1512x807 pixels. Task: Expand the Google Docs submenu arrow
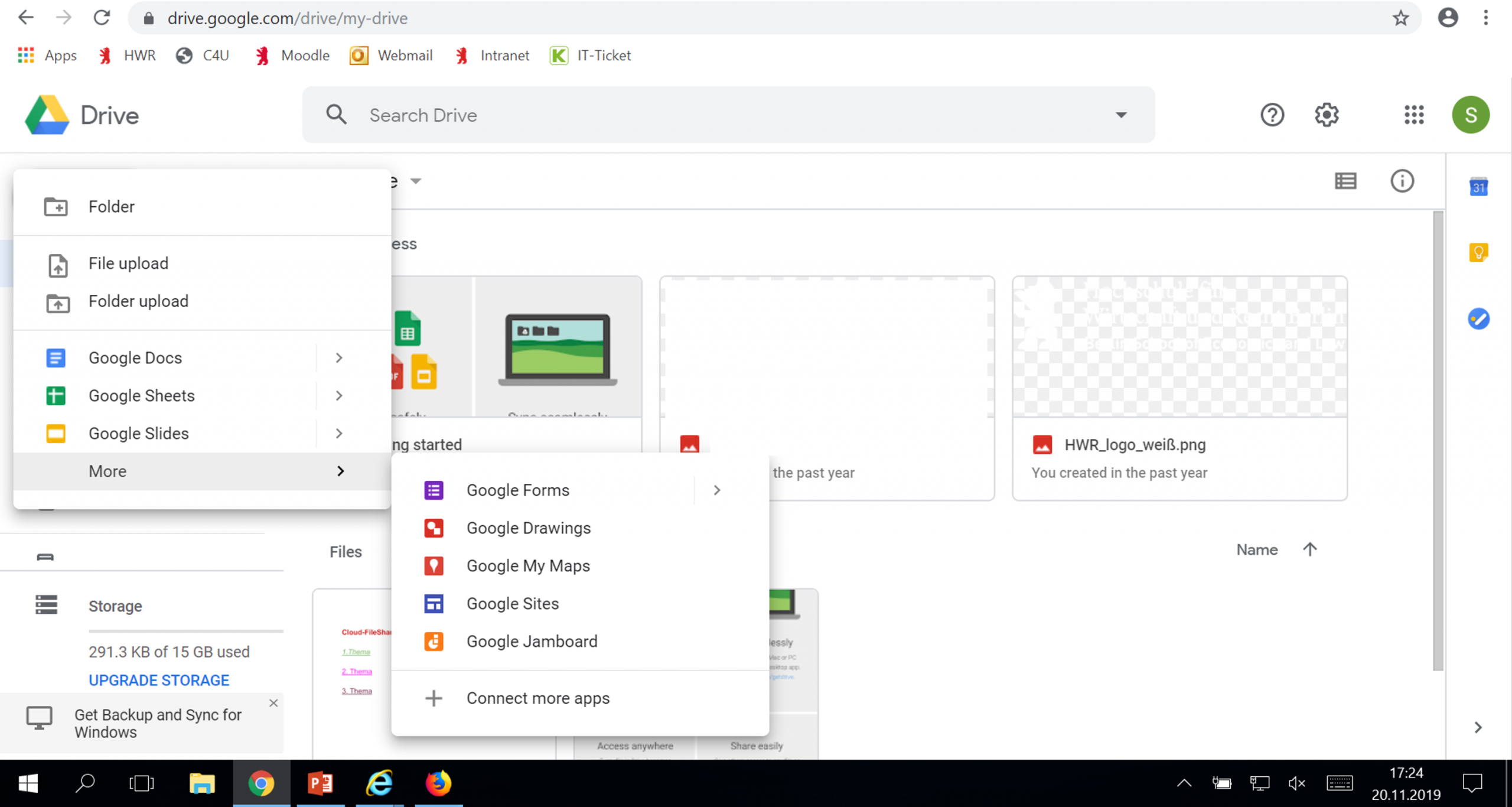tap(339, 358)
